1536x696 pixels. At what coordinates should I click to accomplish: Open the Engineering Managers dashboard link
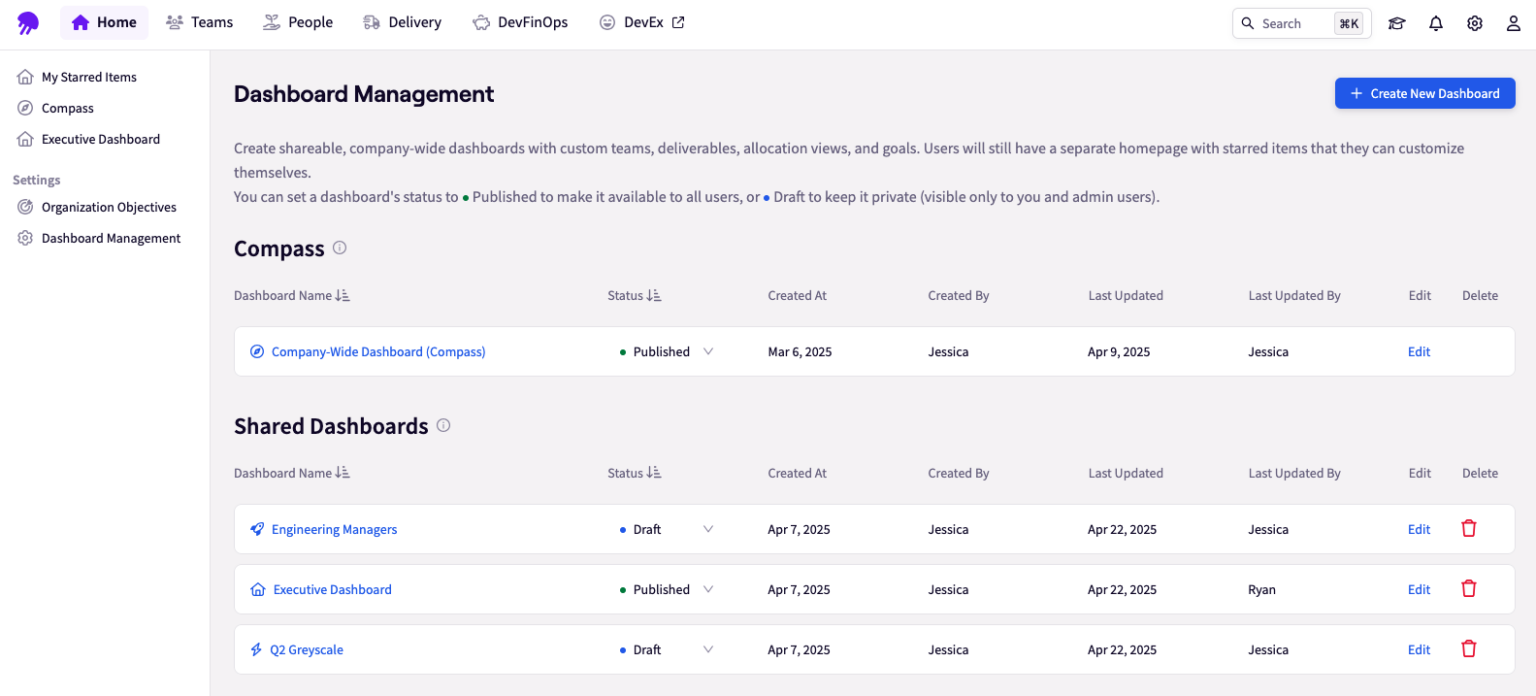pos(334,529)
